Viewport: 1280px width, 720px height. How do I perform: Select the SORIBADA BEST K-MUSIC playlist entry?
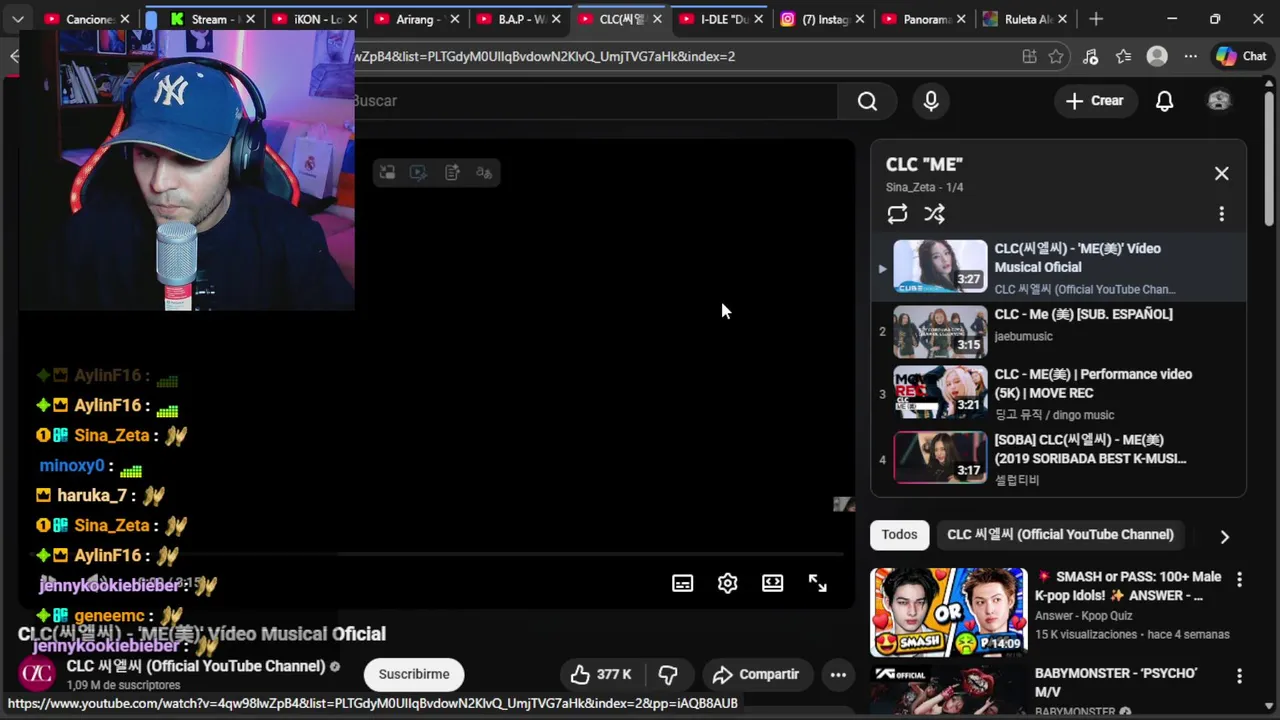[1059, 458]
